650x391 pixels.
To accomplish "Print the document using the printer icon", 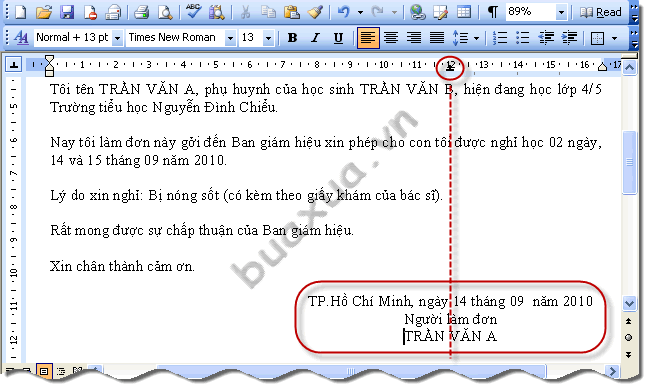I will click(142, 12).
